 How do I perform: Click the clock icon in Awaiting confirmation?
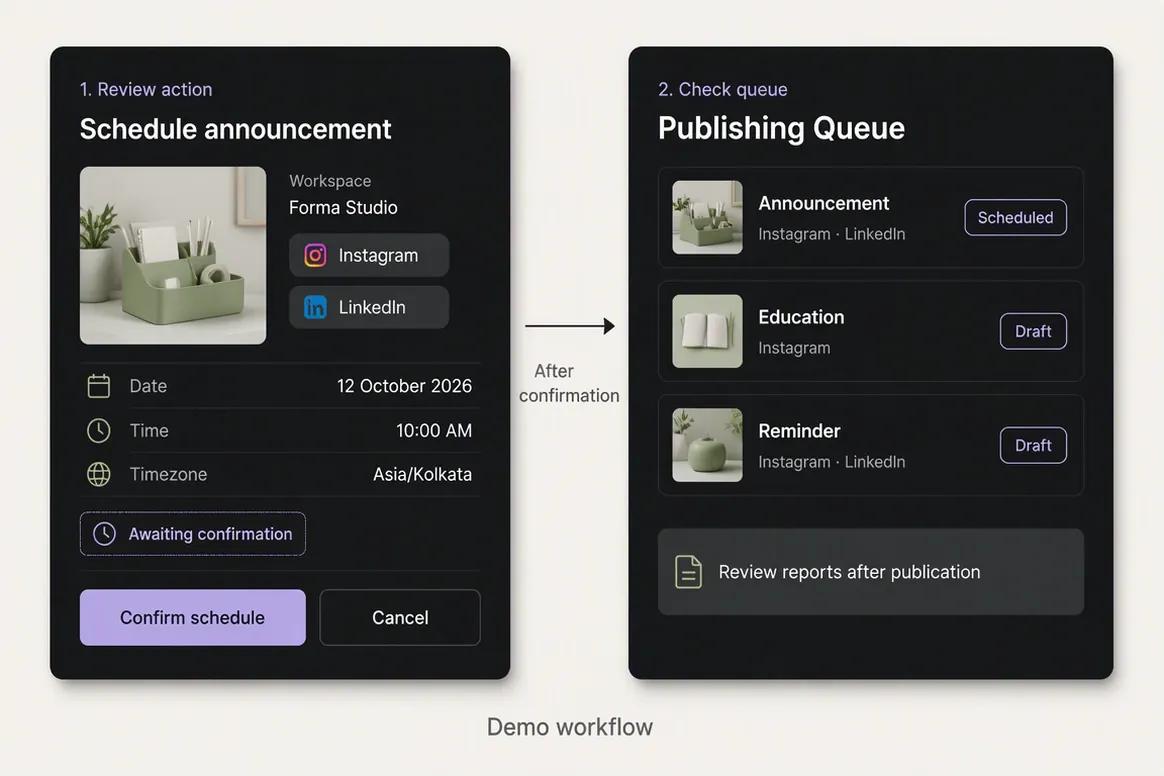pos(105,534)
